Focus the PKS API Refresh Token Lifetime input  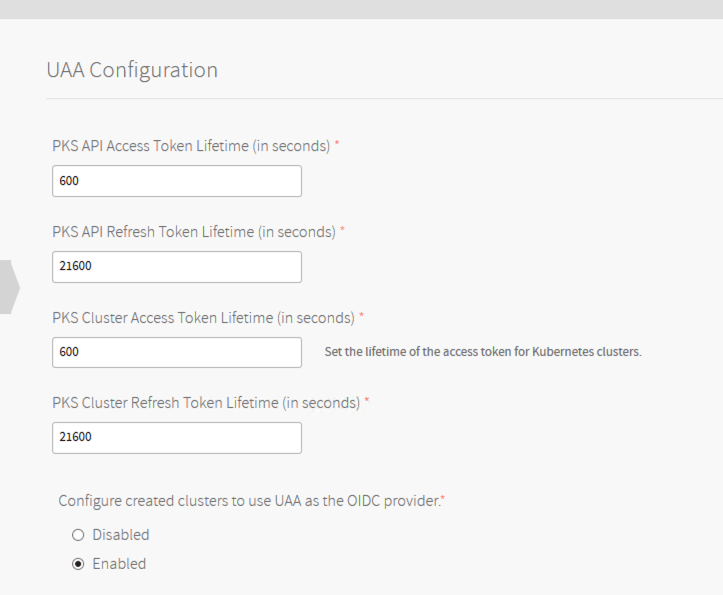pyautogui.click(x=176, y=267)
